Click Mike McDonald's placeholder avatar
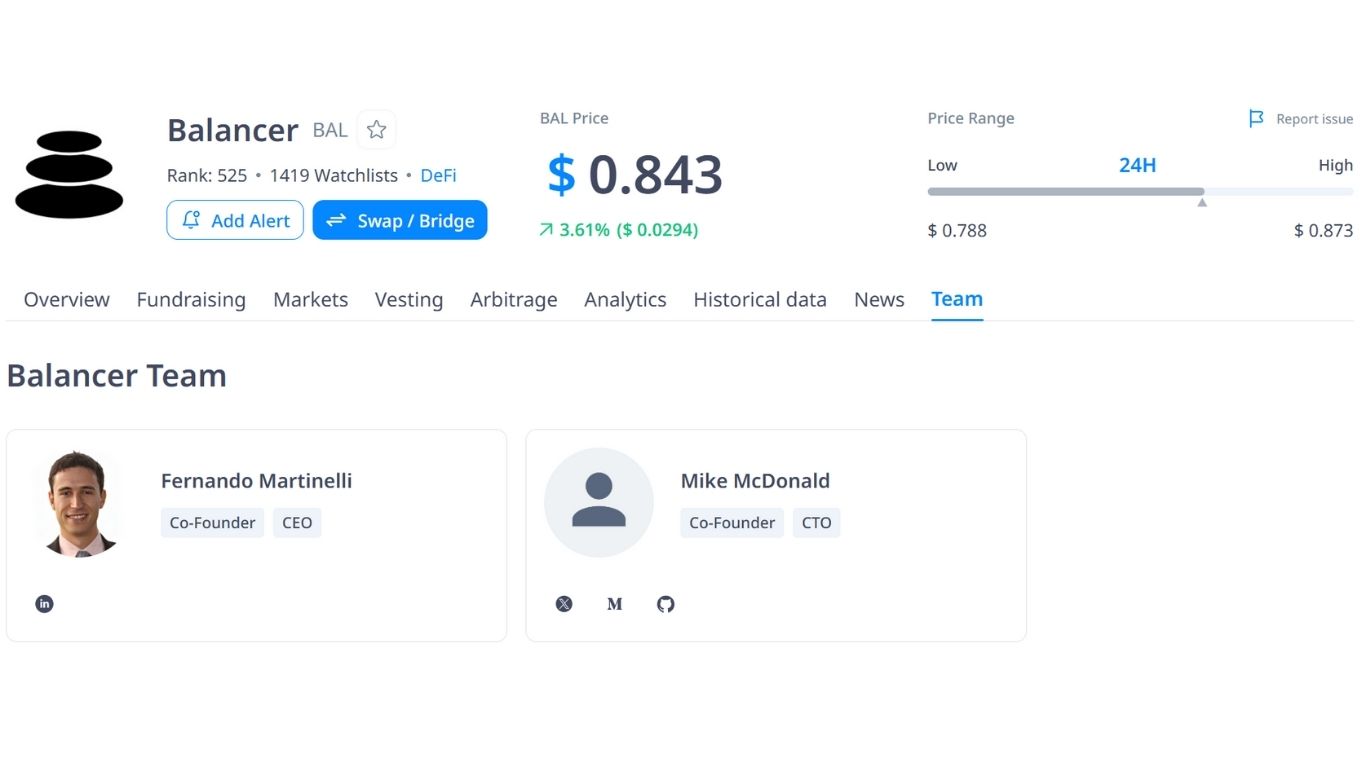Viewport: 1366px width, 768px height. click(598, 502)
